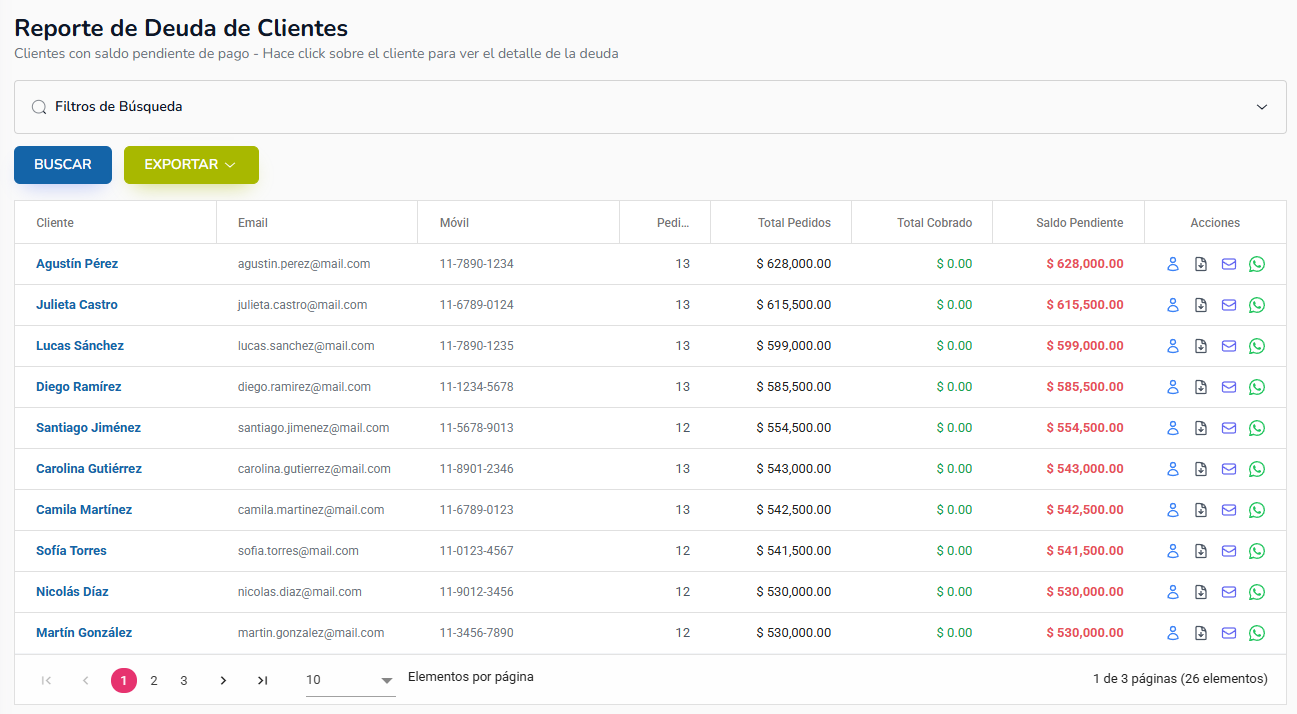Screen dimensions: 1297x714
Task: Download document icon for Julieta Castro
Action: pyautogui.click(x=1201, y=305)
